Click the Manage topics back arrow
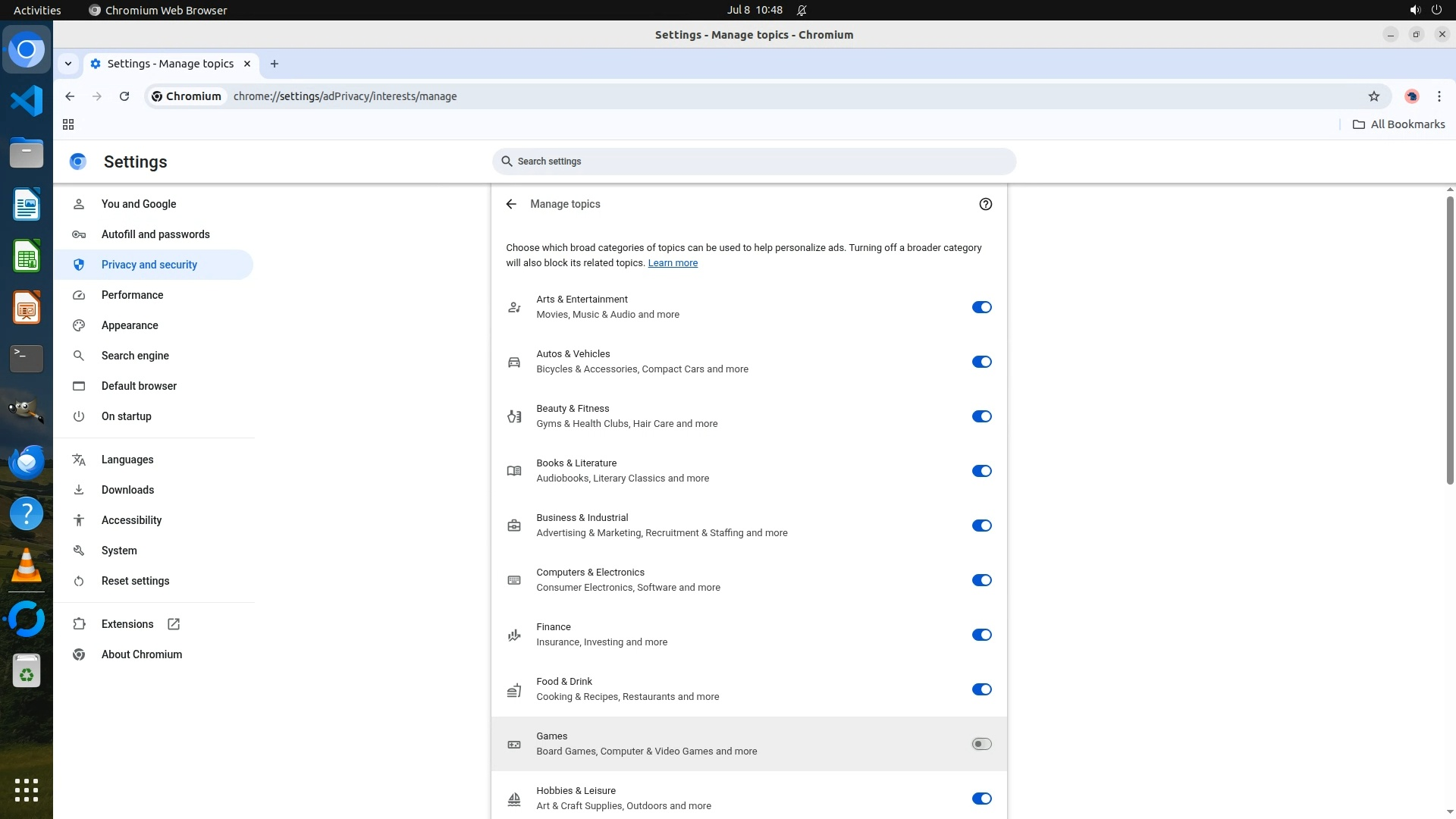1456x819 pixels. (x=511, y=204)
